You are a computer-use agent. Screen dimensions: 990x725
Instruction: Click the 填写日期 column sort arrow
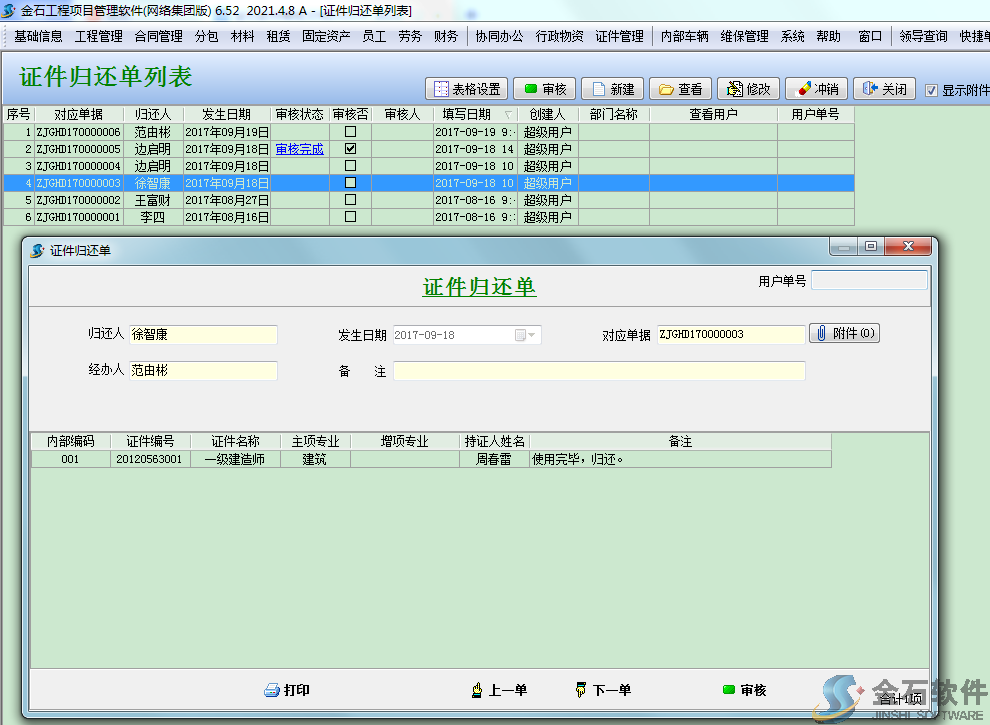click(x=508, y=115)
